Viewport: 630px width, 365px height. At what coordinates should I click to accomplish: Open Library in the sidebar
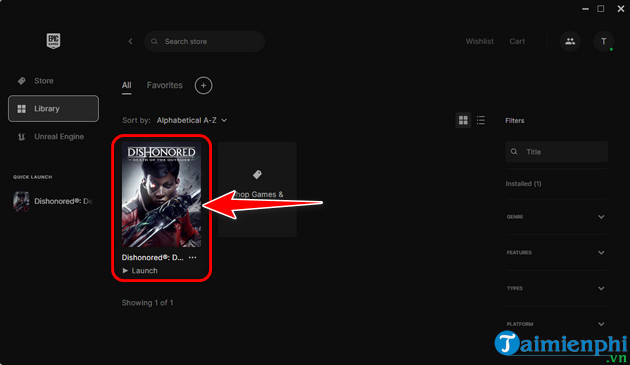pos(53,109)
